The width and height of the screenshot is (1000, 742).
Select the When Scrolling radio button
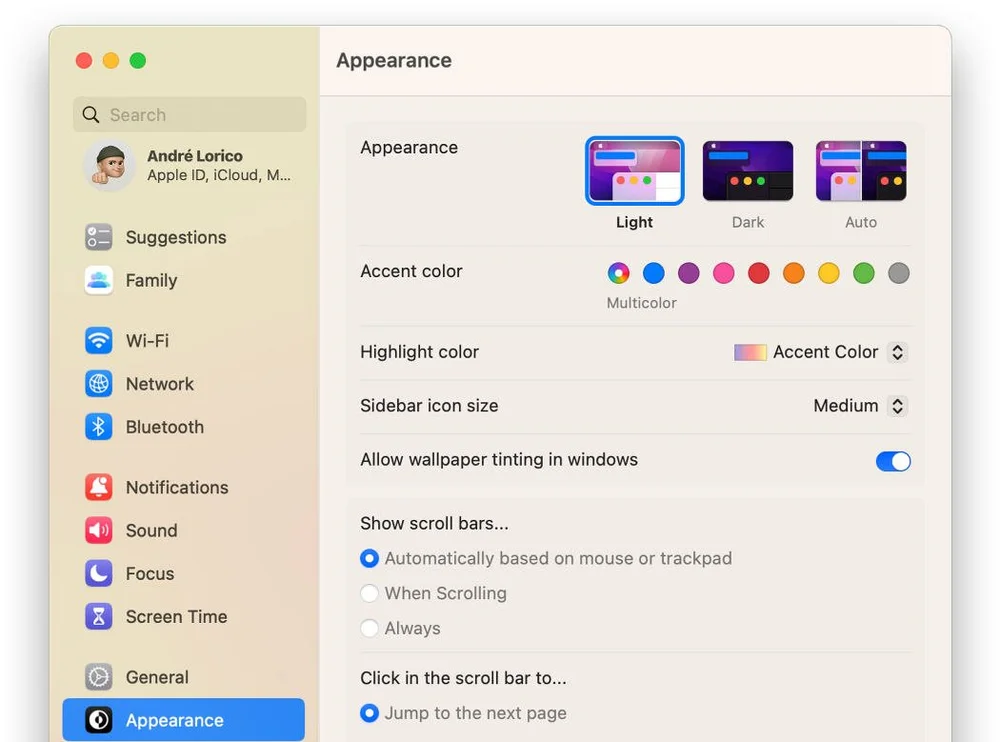pyautogui.click(x=370, y=593)
